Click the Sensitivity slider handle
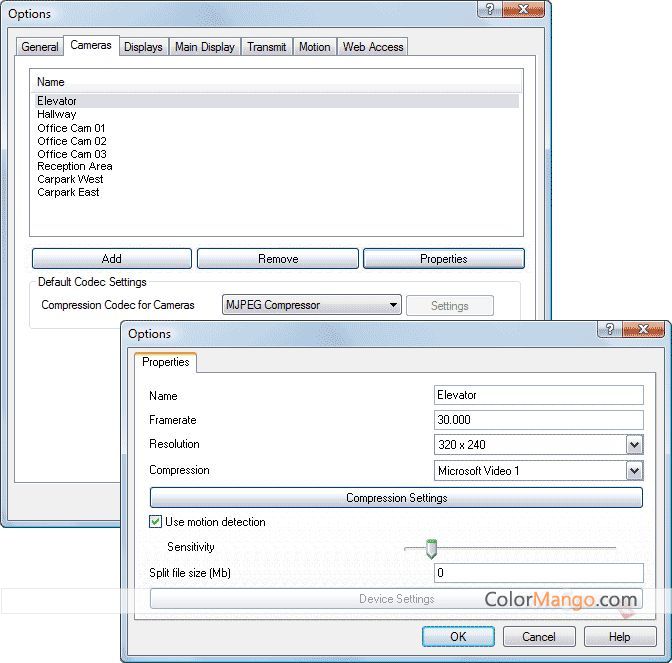 431,548
